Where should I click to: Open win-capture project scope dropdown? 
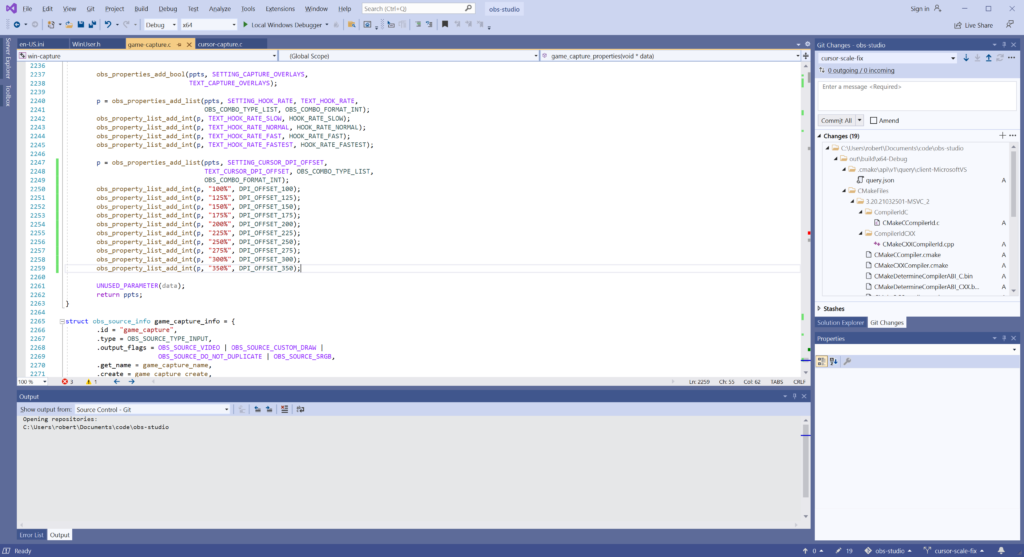point(148,56)
